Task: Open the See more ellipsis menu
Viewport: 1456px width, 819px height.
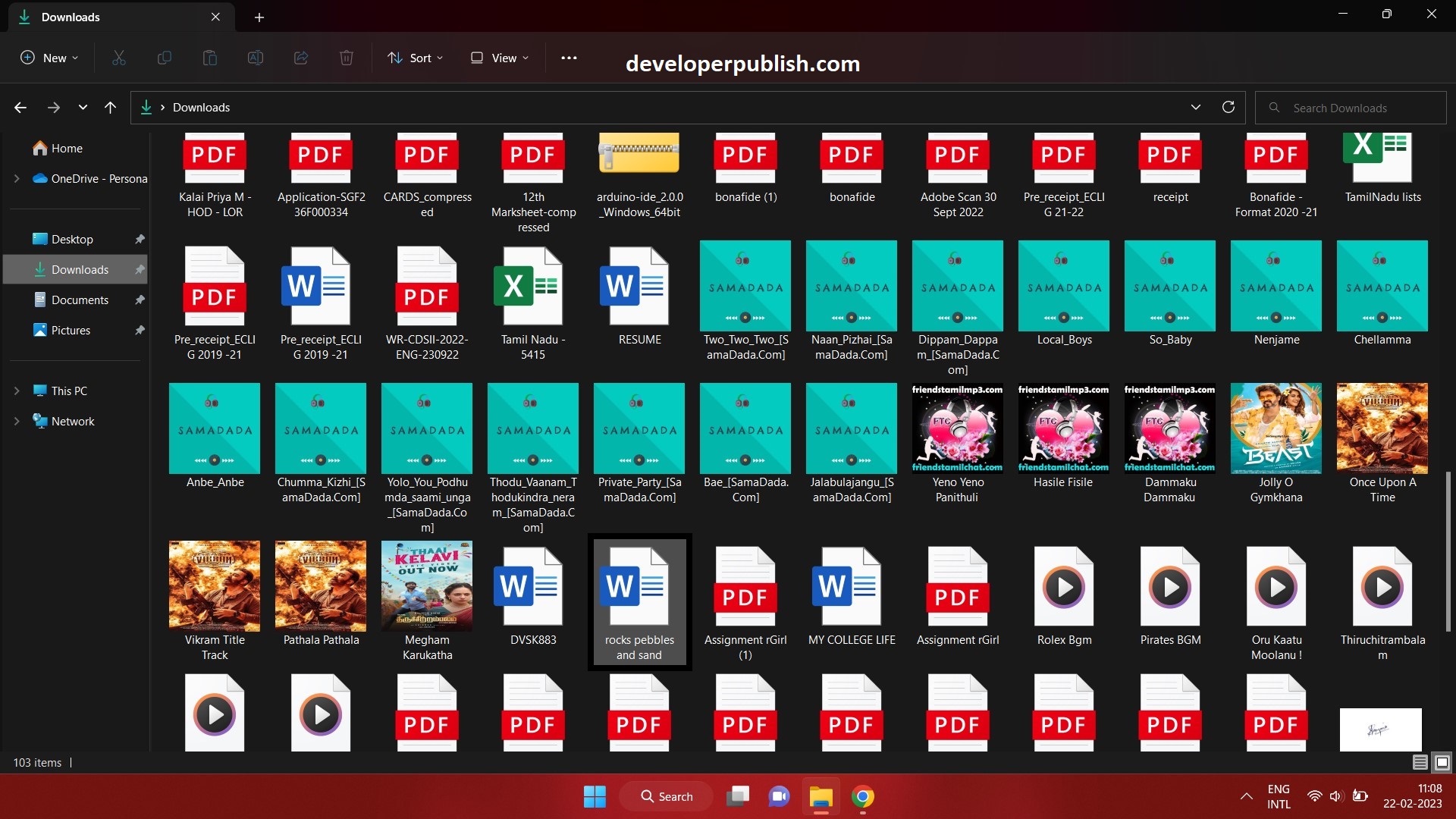Action: [569, 57]
